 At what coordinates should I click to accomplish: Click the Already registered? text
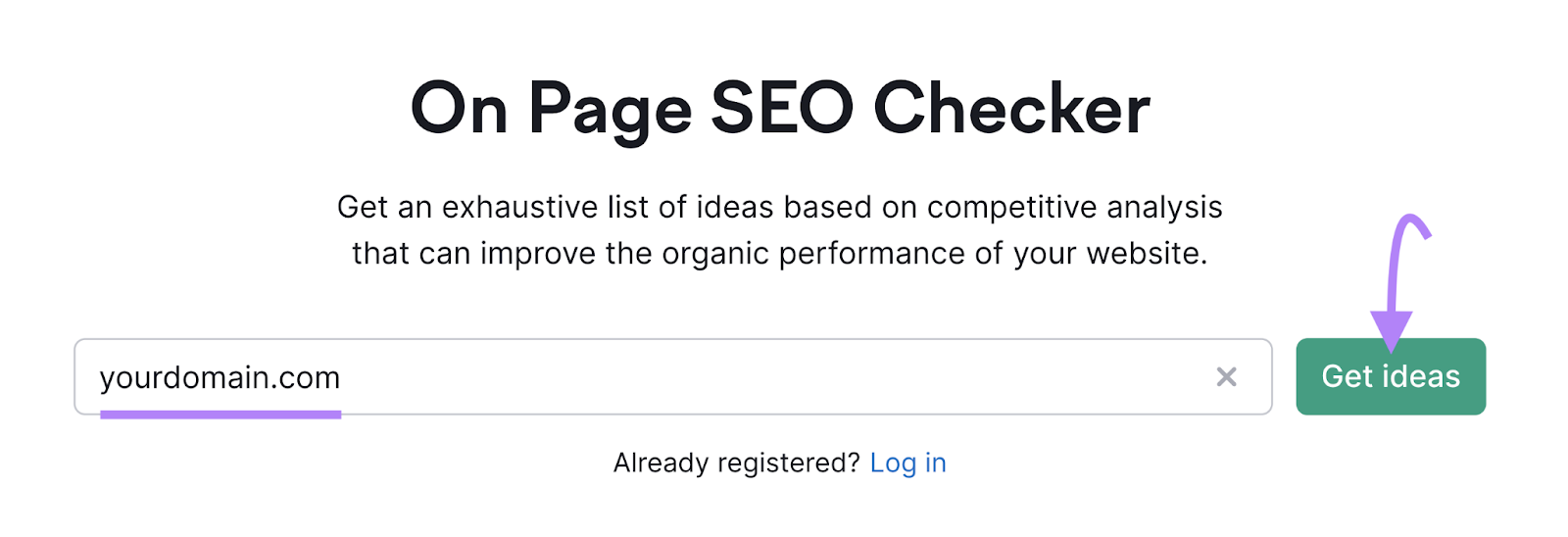click(x=736, y=463)
